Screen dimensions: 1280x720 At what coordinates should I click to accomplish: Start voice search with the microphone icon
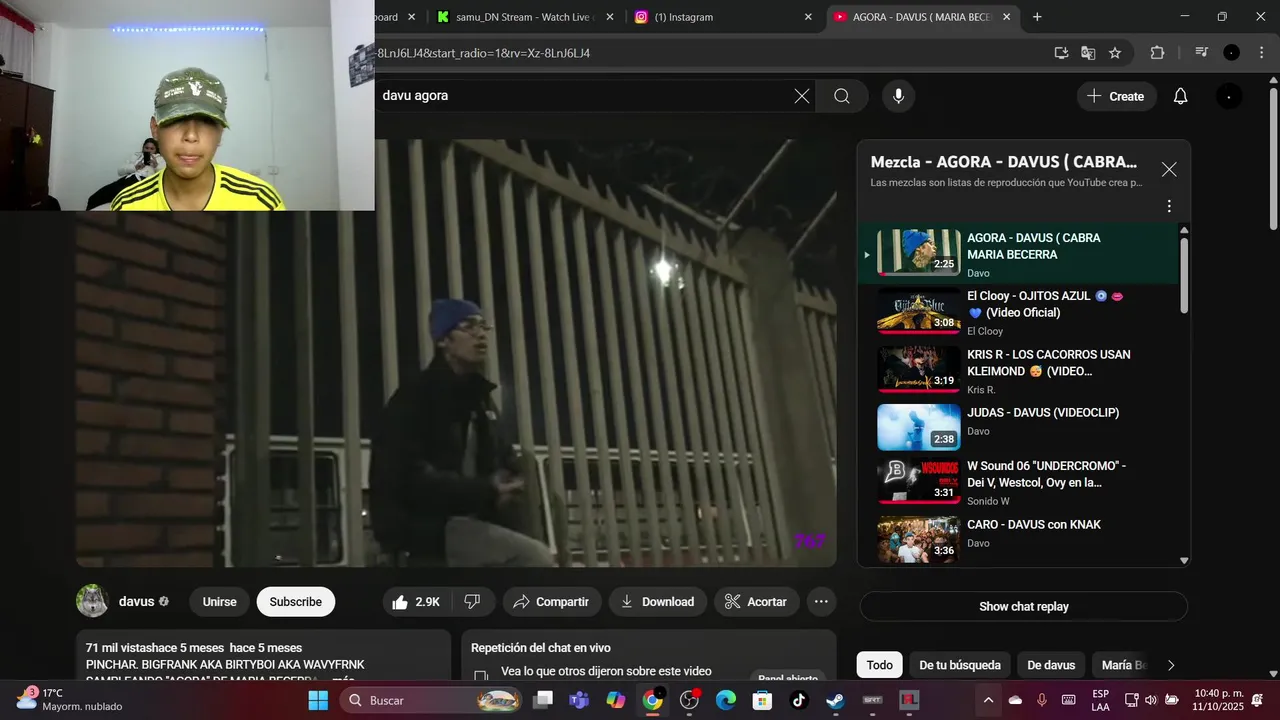898,96
